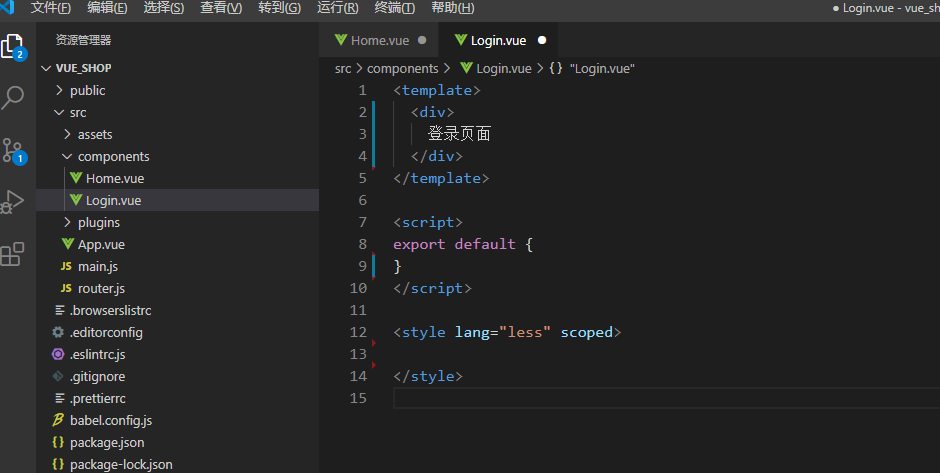Click the Vue icon beside App.vue

[68, 244]
